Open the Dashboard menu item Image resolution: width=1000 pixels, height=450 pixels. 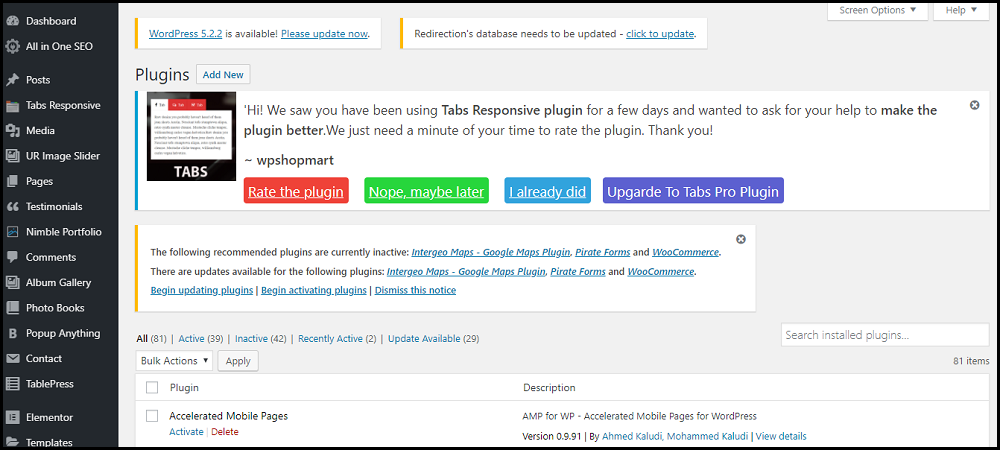[x=51, y=21]
